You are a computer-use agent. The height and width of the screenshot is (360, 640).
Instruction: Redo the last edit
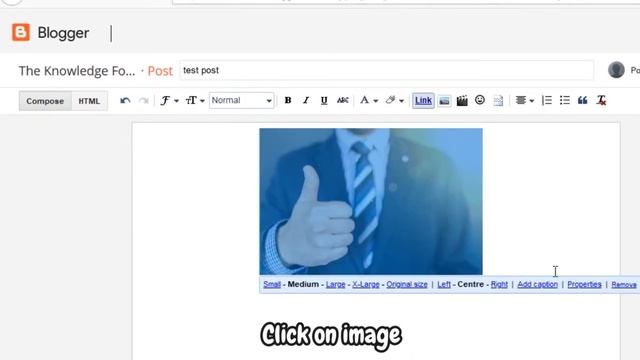click(143, 100)
